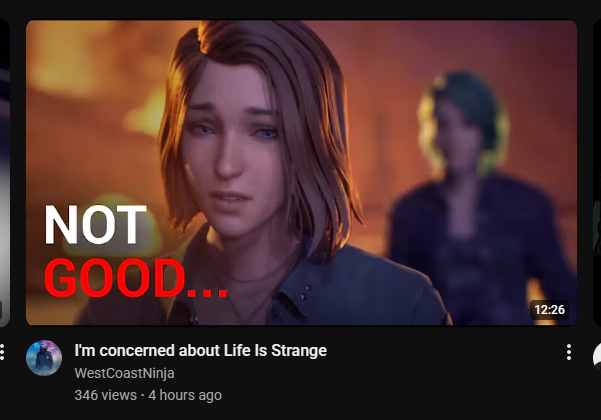Click the WestCoastNinja channel avatar
The image size is (601, 420).
click(44, 358)
